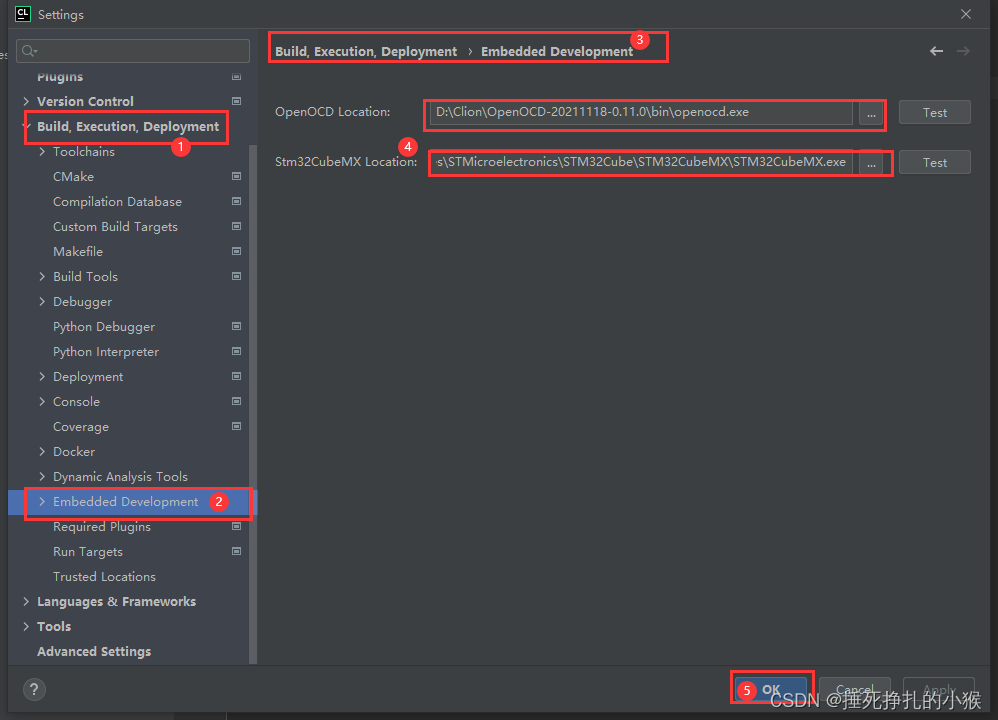
Task: Expand the Dynamic Analysis Tools node
Action: [42, 476]
